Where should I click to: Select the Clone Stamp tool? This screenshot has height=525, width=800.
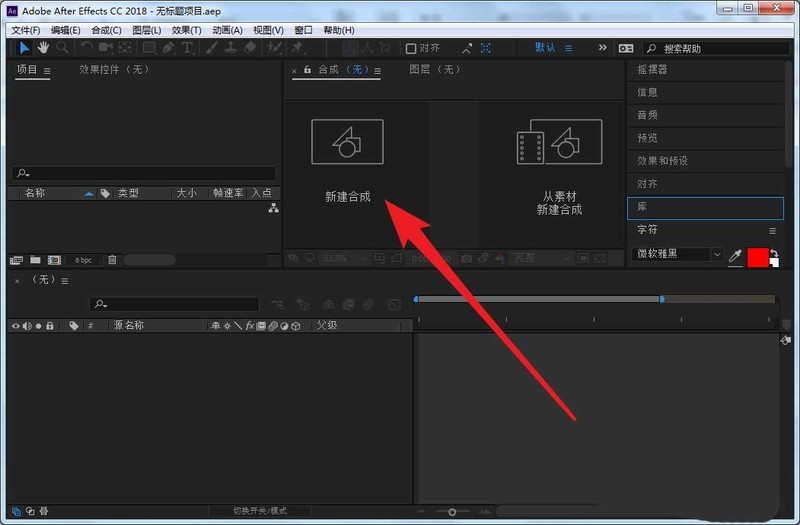pyautogui.click(x=231, y=48)
